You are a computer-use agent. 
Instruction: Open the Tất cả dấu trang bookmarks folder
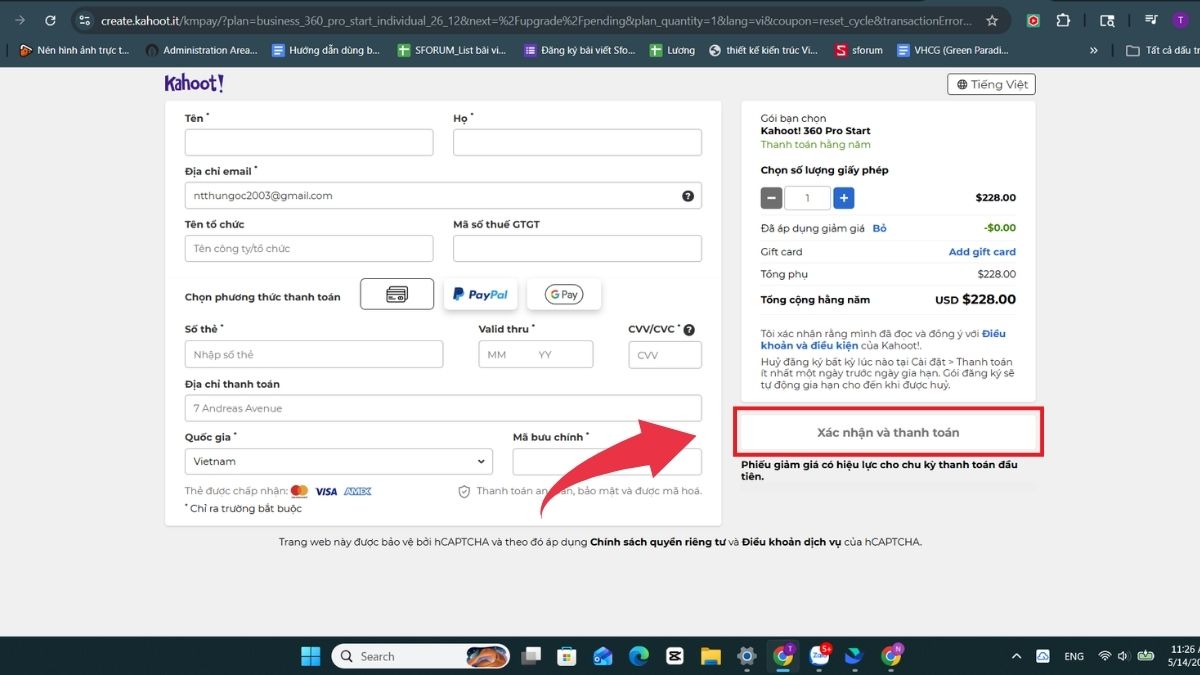tap(1161, 50)
